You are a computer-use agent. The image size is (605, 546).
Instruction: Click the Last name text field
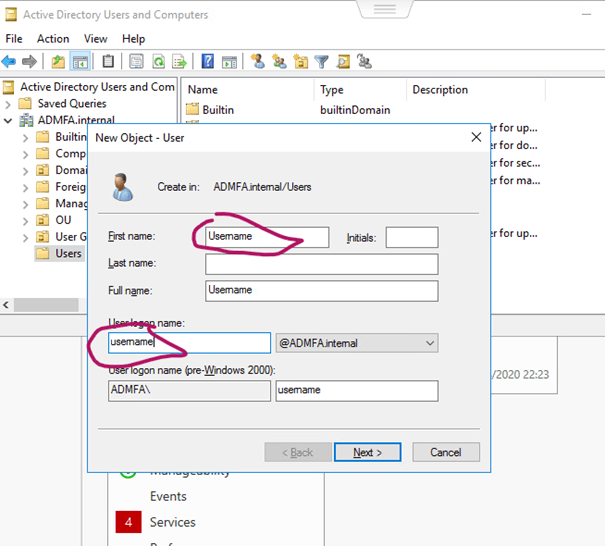point(321,264)
